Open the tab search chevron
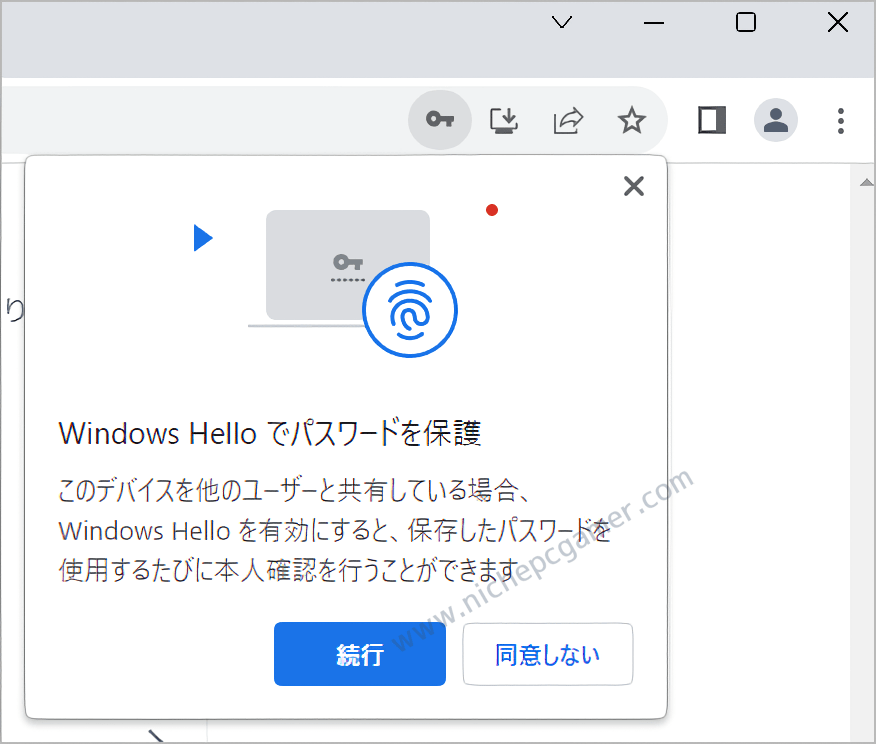Image resolution: width=876 pixels, height=744 pixels. point(561,22)
